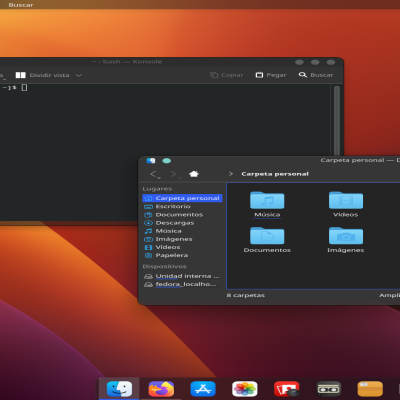Click the Dispositivos section header

click(164, 266)
